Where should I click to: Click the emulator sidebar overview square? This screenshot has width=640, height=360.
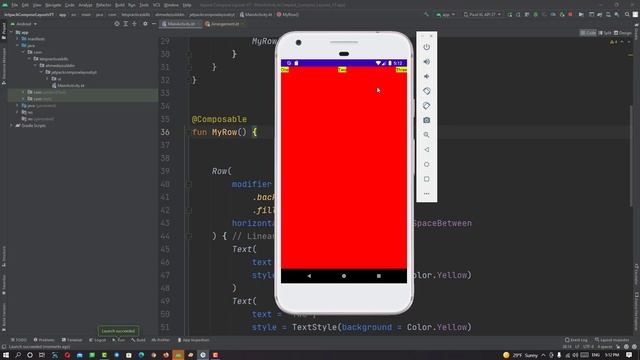(x=427, y=179)
